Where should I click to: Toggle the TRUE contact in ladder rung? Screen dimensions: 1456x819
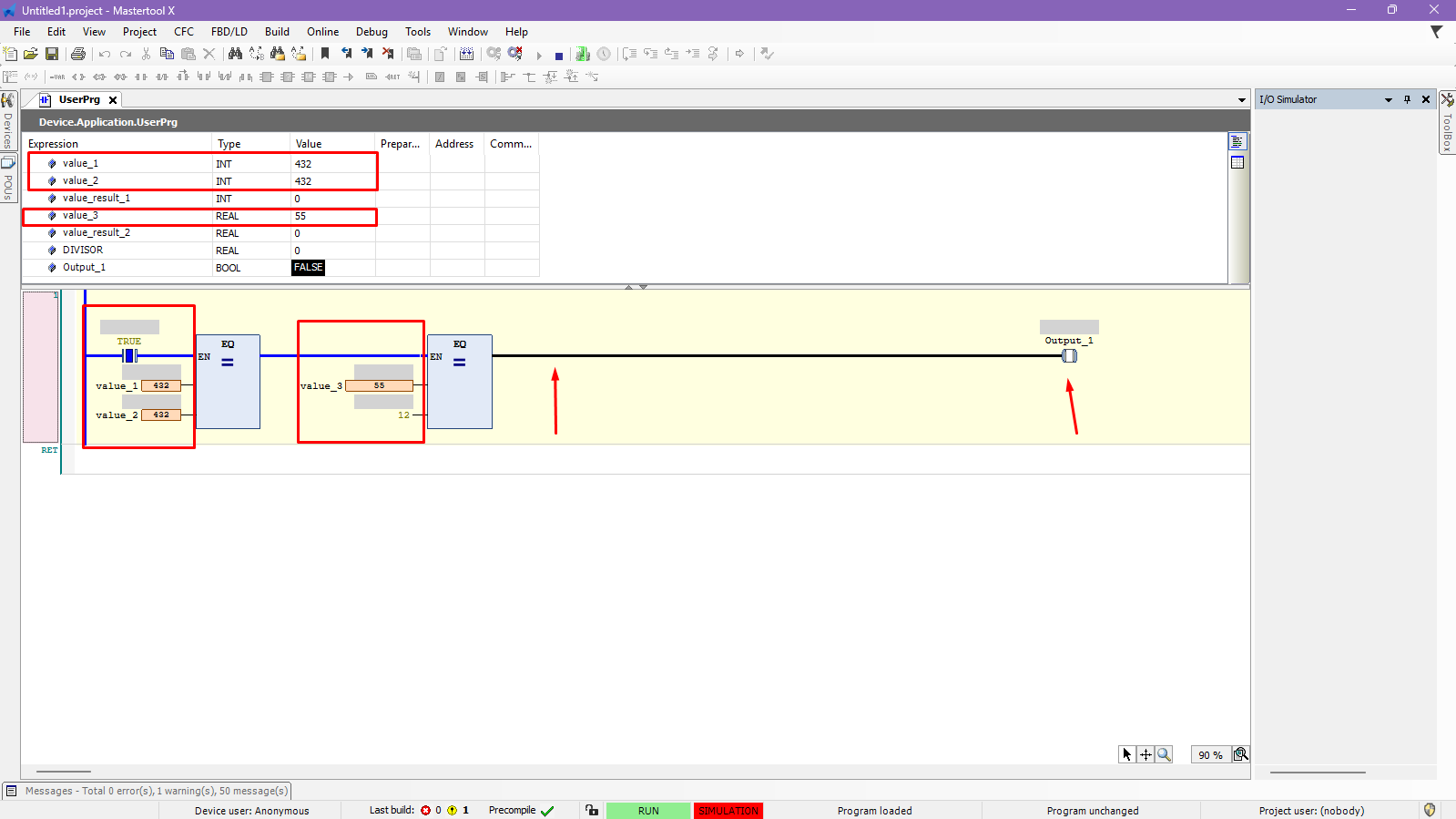point(129,355)
